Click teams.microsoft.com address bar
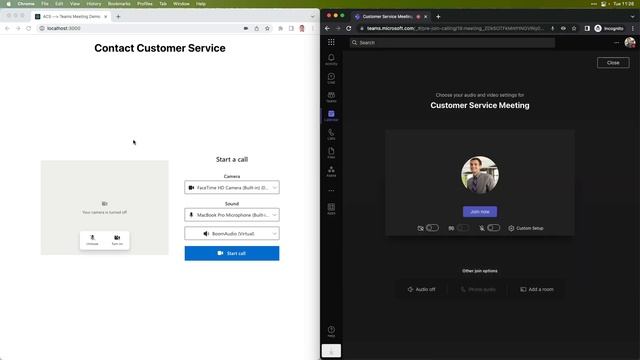640x360 pixels. (452, 29)
